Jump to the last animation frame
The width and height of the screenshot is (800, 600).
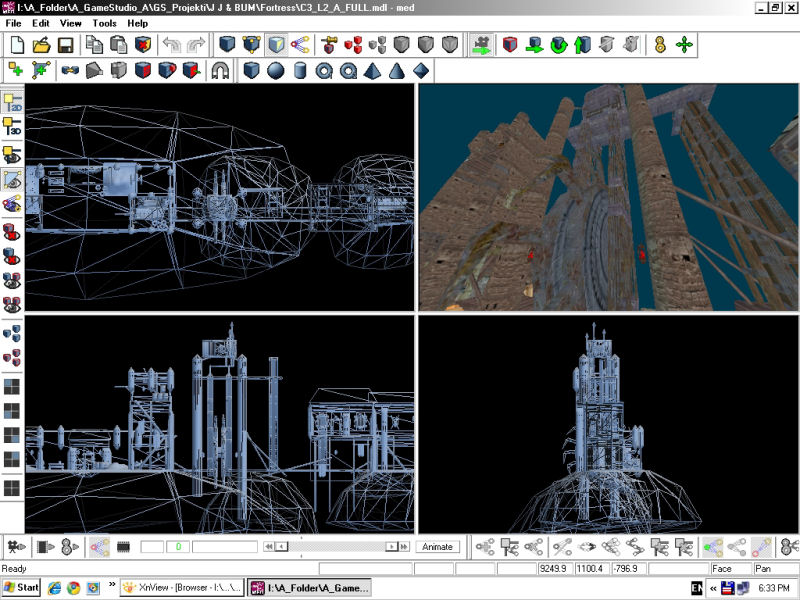tap(404, 547)
